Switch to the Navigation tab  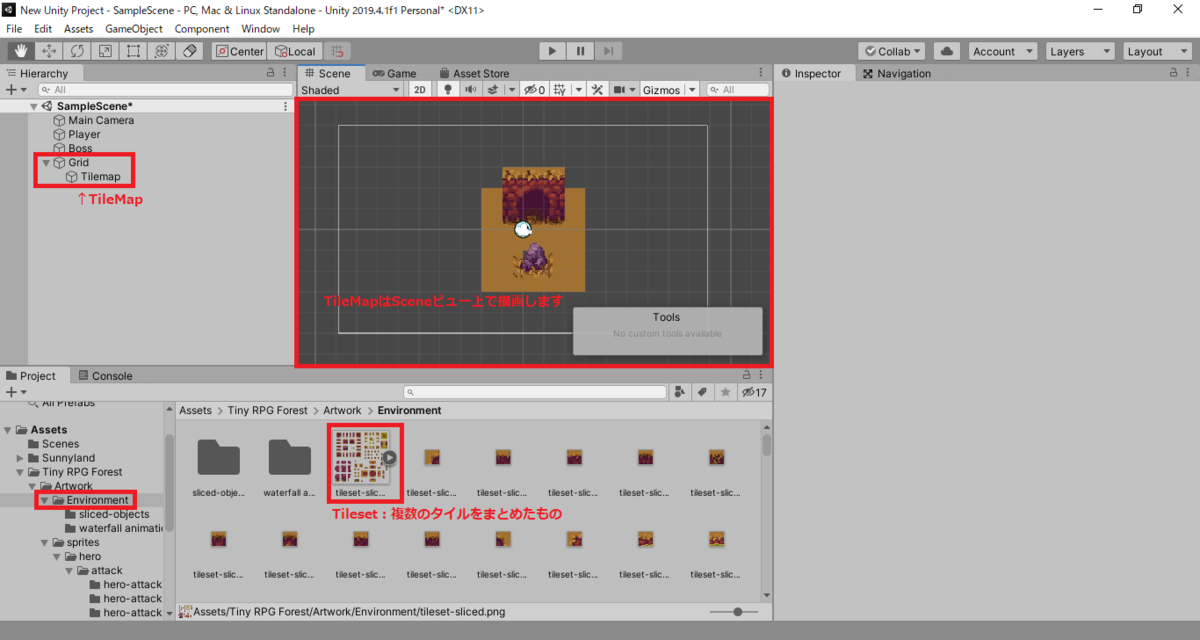(x=897, y=73)
